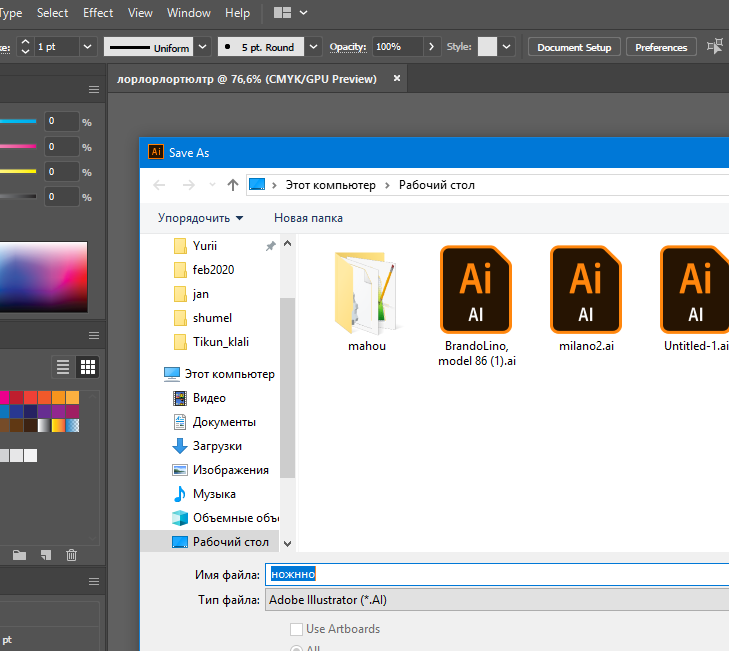
Task: Open Документы in the navigation tree
Action: tap(224, 422)
